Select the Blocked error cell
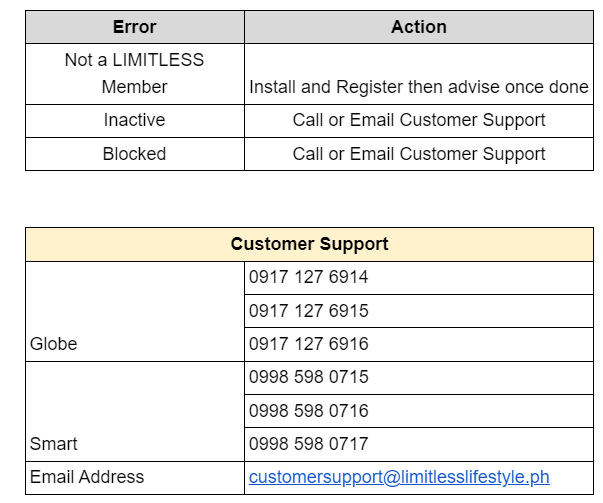This screenshot has width=603, height=503. [134, 154]
